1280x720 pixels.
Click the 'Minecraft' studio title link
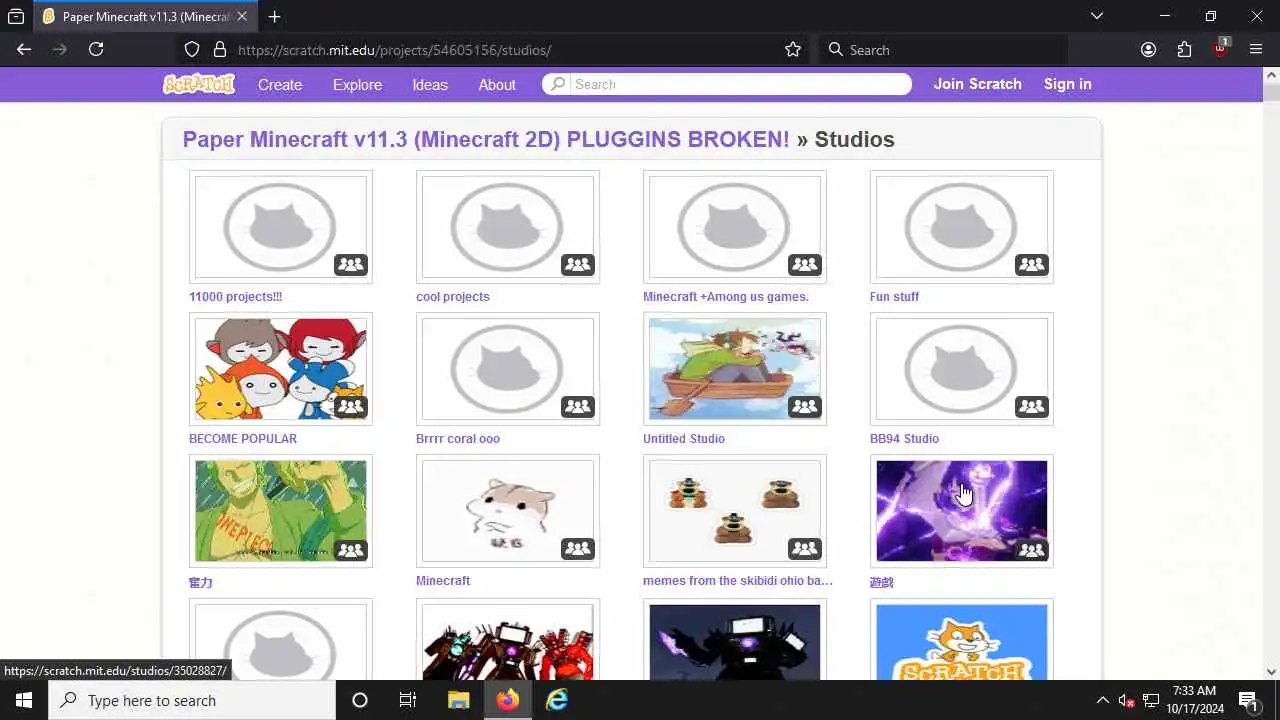tap(443, 581)
